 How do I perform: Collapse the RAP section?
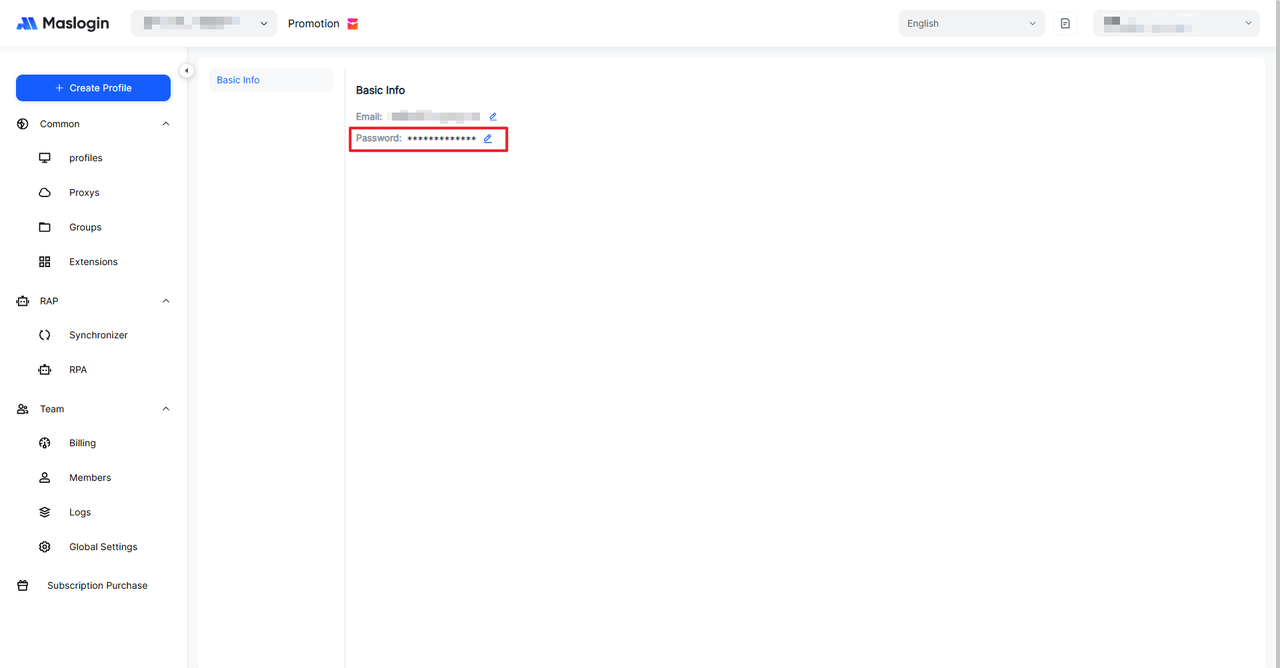[x=166, y=301]
